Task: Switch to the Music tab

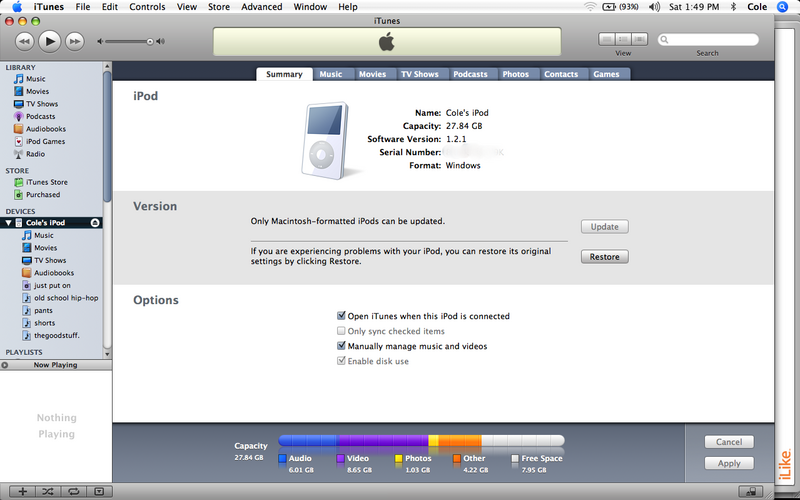Action: [331, 74]
